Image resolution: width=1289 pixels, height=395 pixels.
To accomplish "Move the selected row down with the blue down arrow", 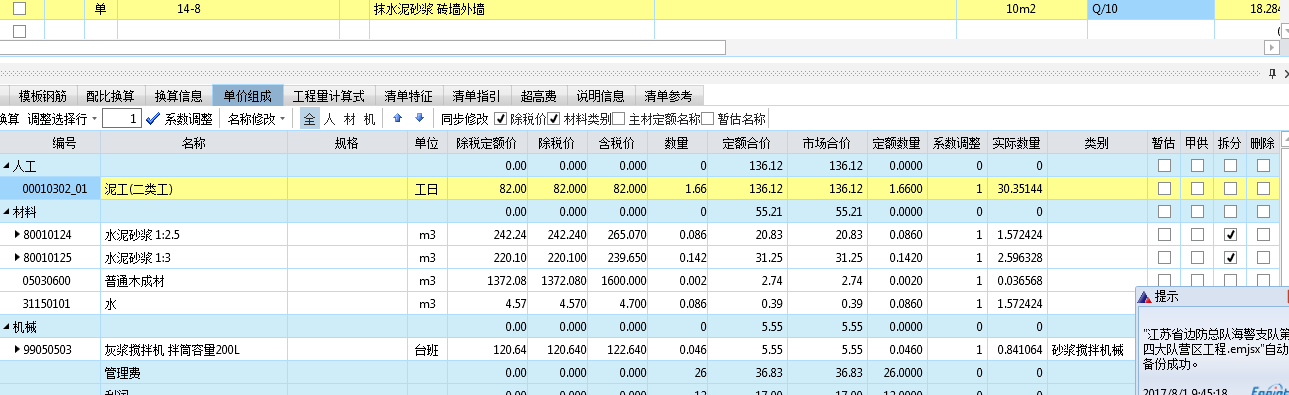I will pos(419,118).
